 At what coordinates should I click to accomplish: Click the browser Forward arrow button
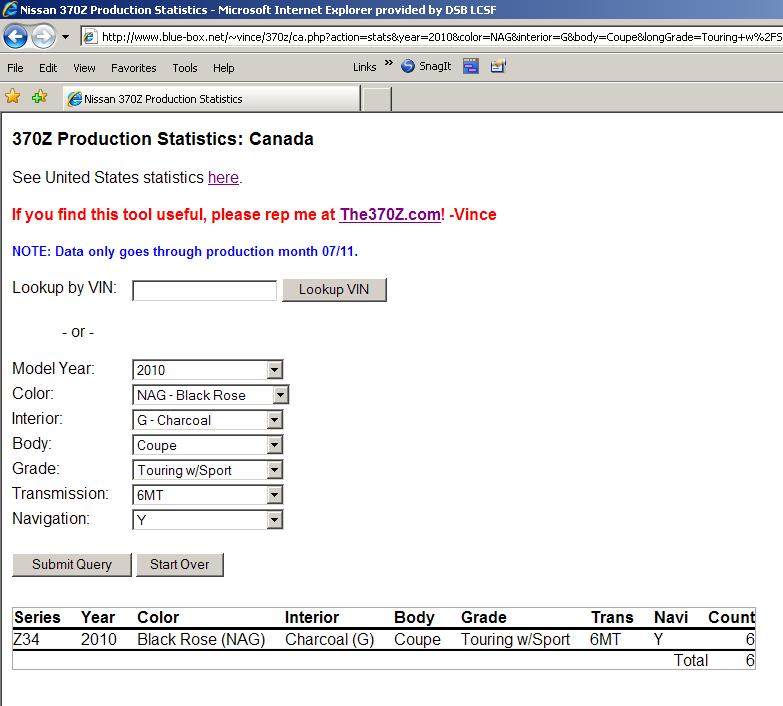(x=43, y=36)
